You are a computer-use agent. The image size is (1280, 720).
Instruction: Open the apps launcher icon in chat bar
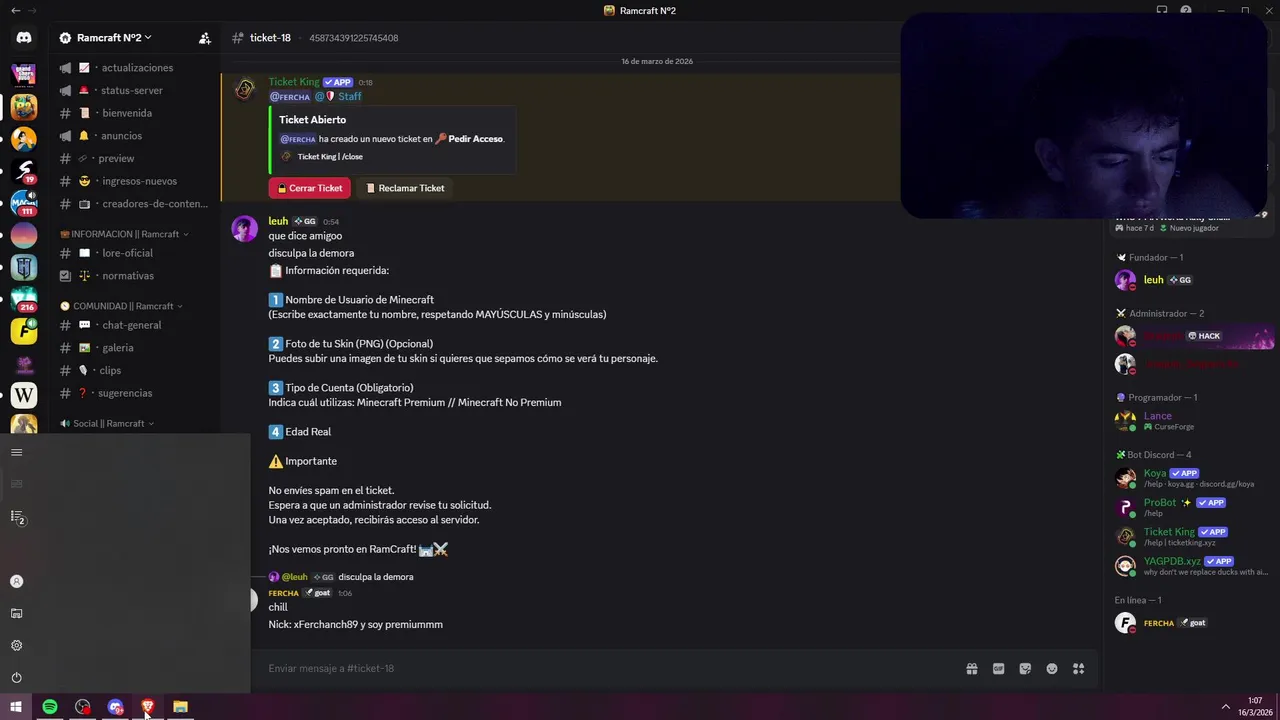(x=1079, y=669)
